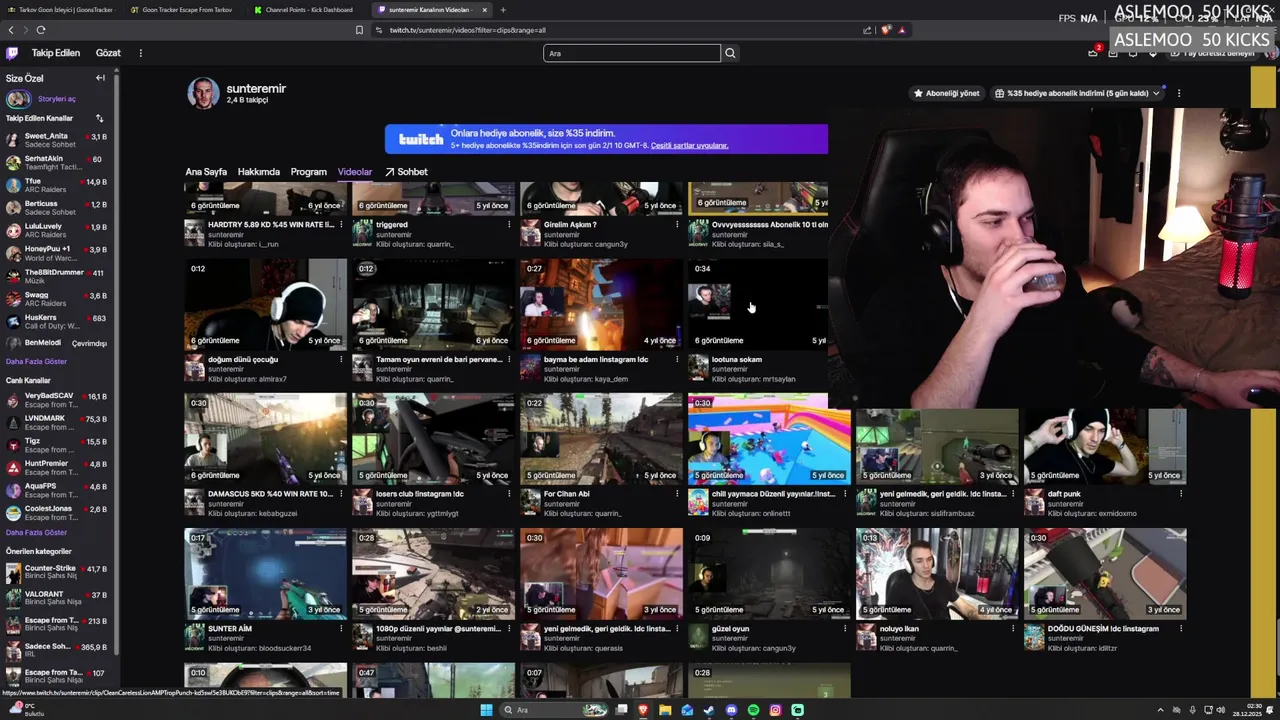This screenshot has width=1280, height=720.
Task: Open LuluLuvely in followed channels
Action: click(56, 230)
